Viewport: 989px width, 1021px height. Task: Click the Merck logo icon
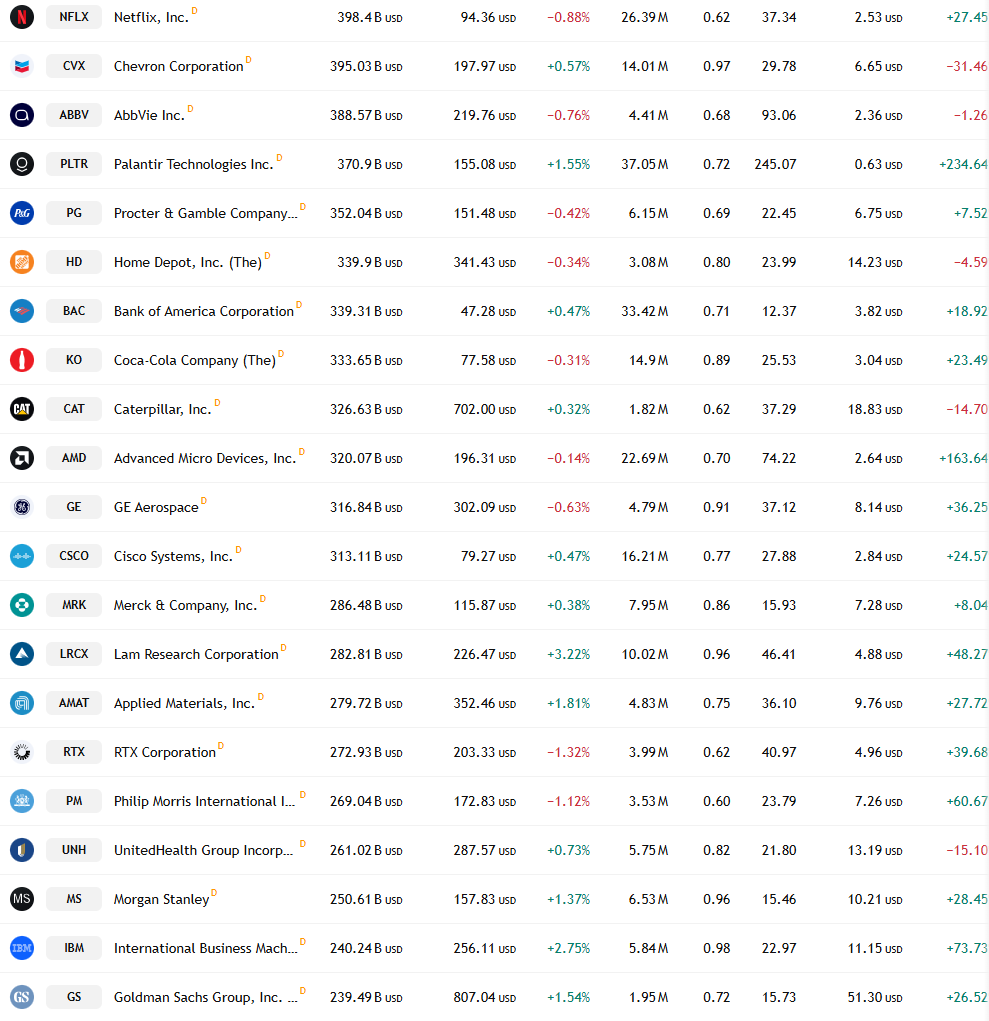point(21,605)
